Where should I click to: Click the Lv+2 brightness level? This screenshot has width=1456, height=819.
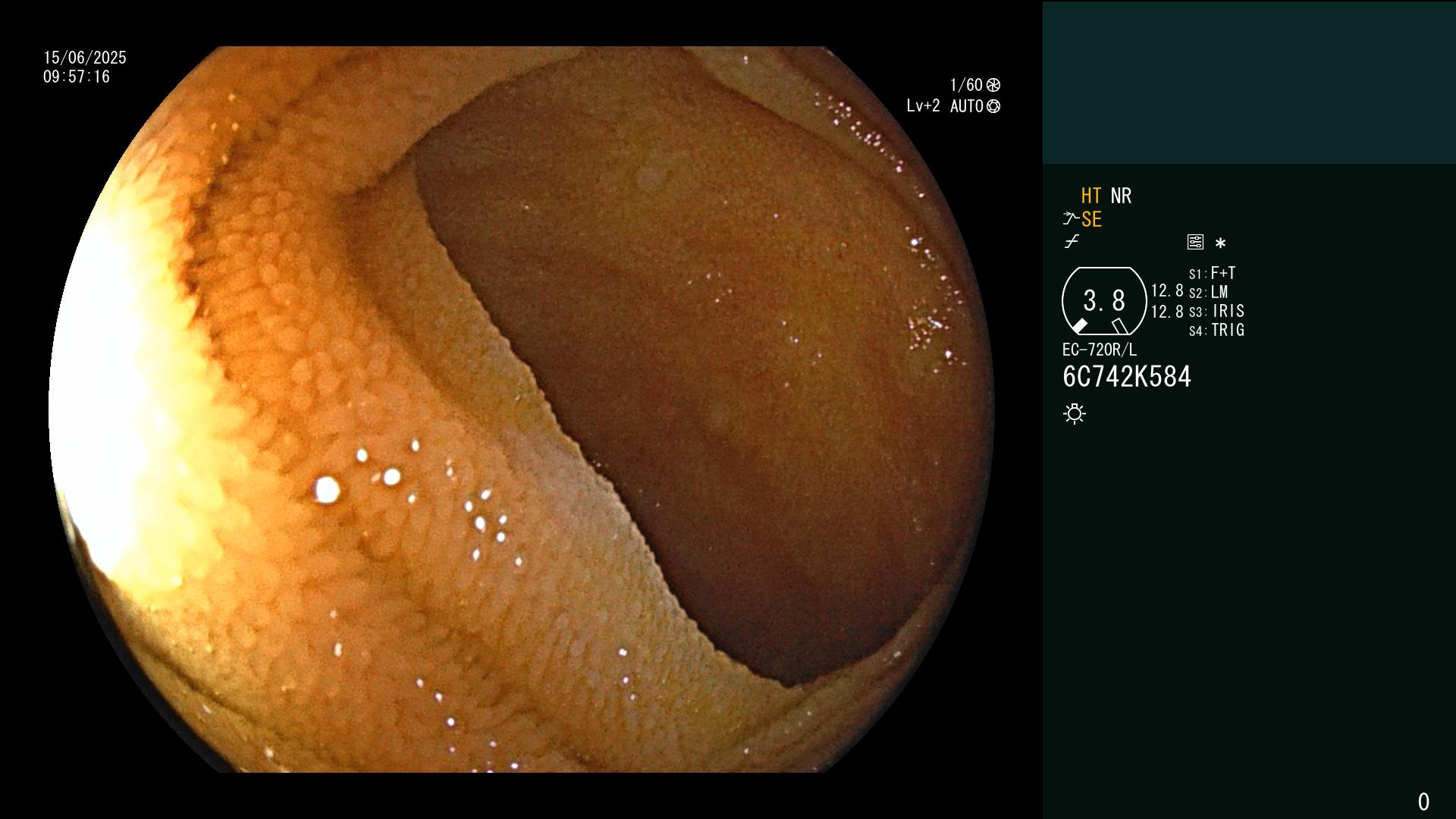click(x=923, y=106)
